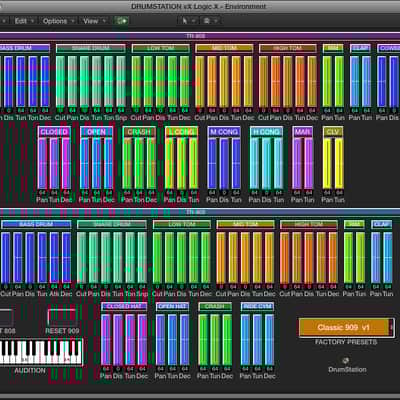Click the RIDE CYM Pan slider
The image size is (400, 400).
pos(245,339)
